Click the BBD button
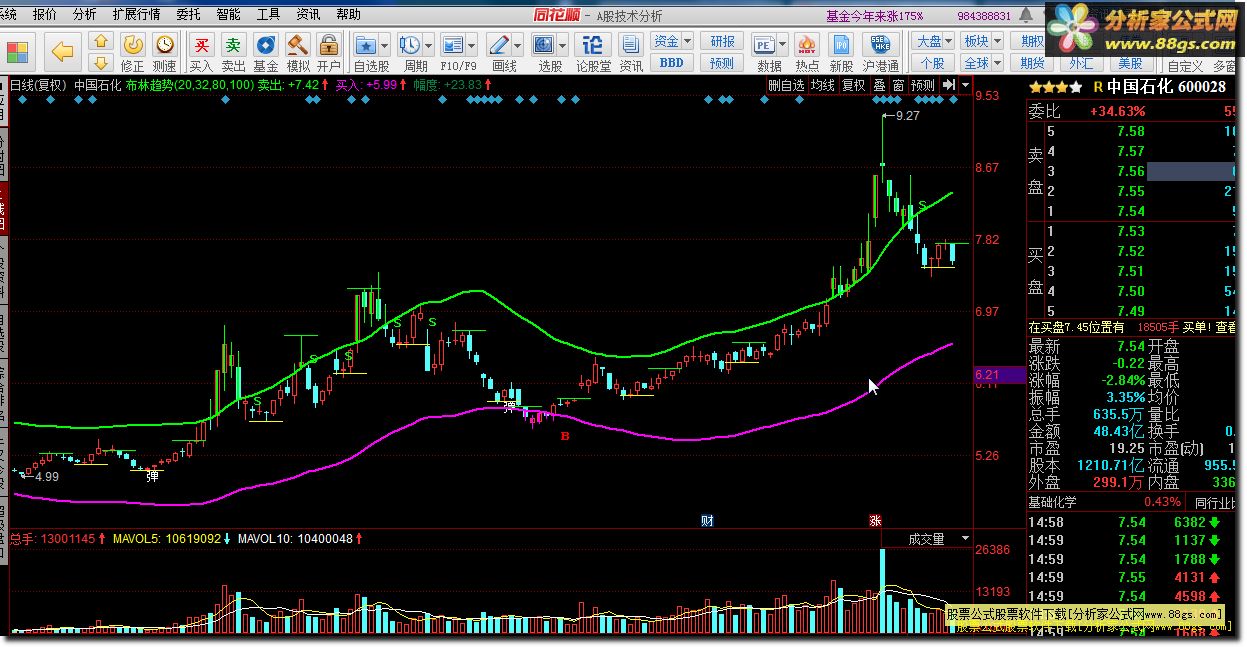 pos(672,62)
